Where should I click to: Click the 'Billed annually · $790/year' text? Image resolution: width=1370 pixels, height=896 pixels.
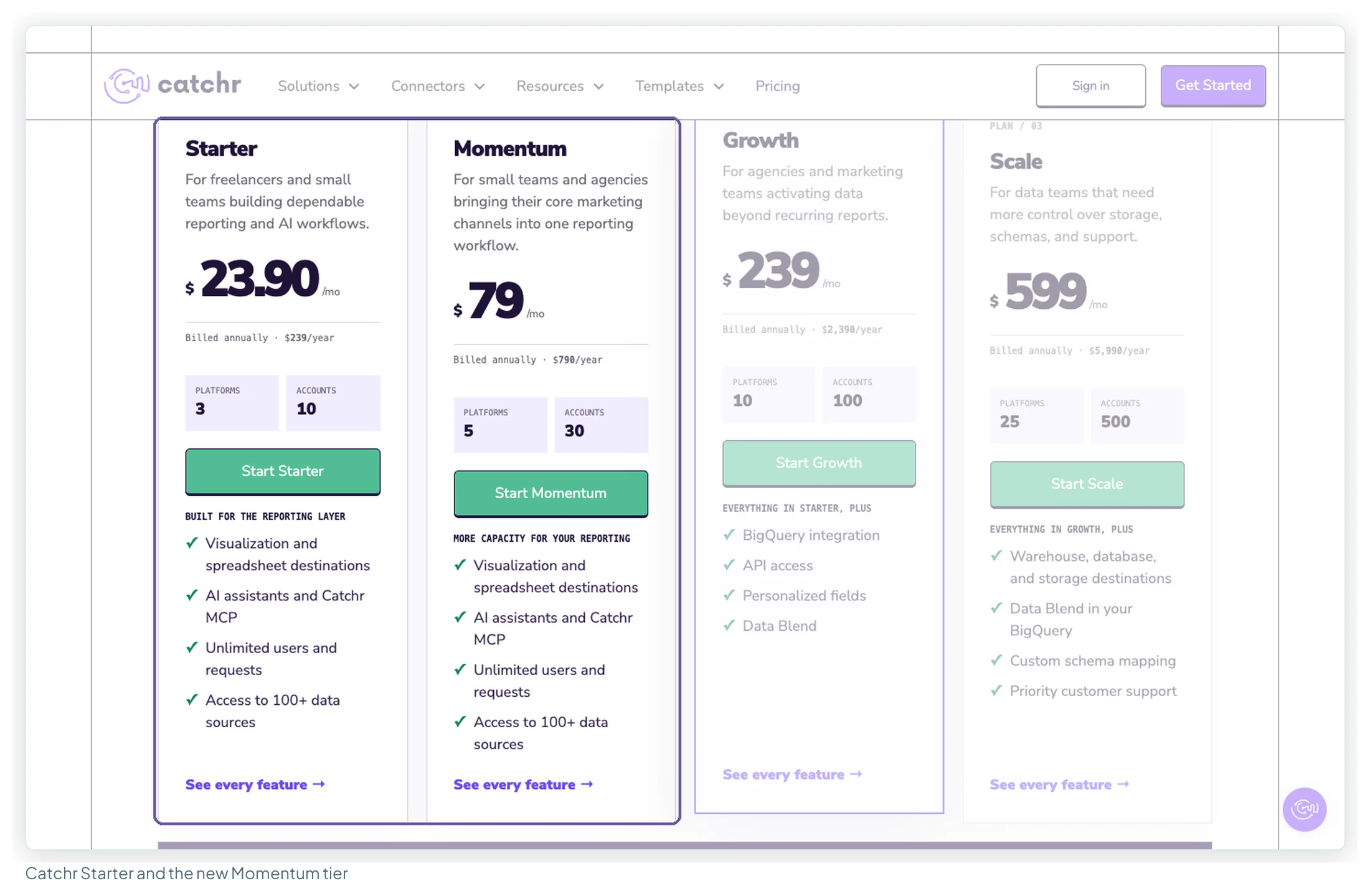pyautogui.click(x=527, y=360)
